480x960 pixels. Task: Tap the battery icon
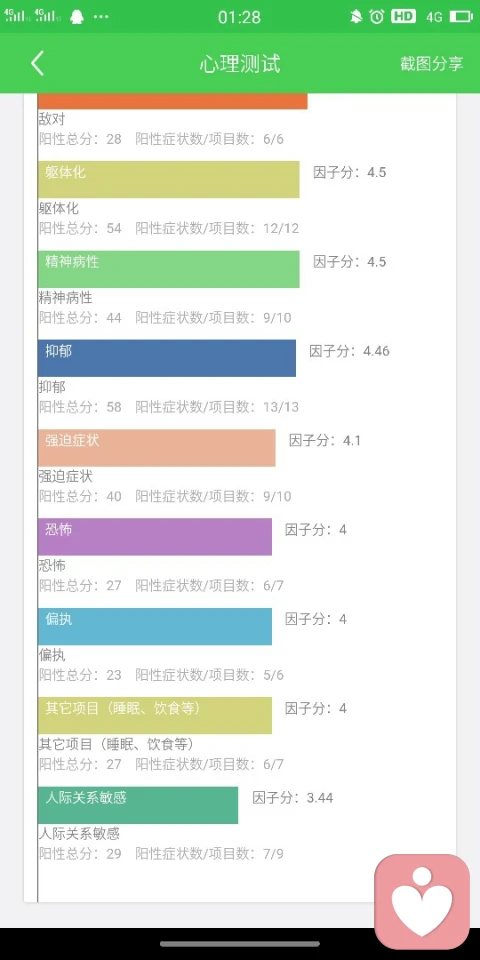click(462, 17)
